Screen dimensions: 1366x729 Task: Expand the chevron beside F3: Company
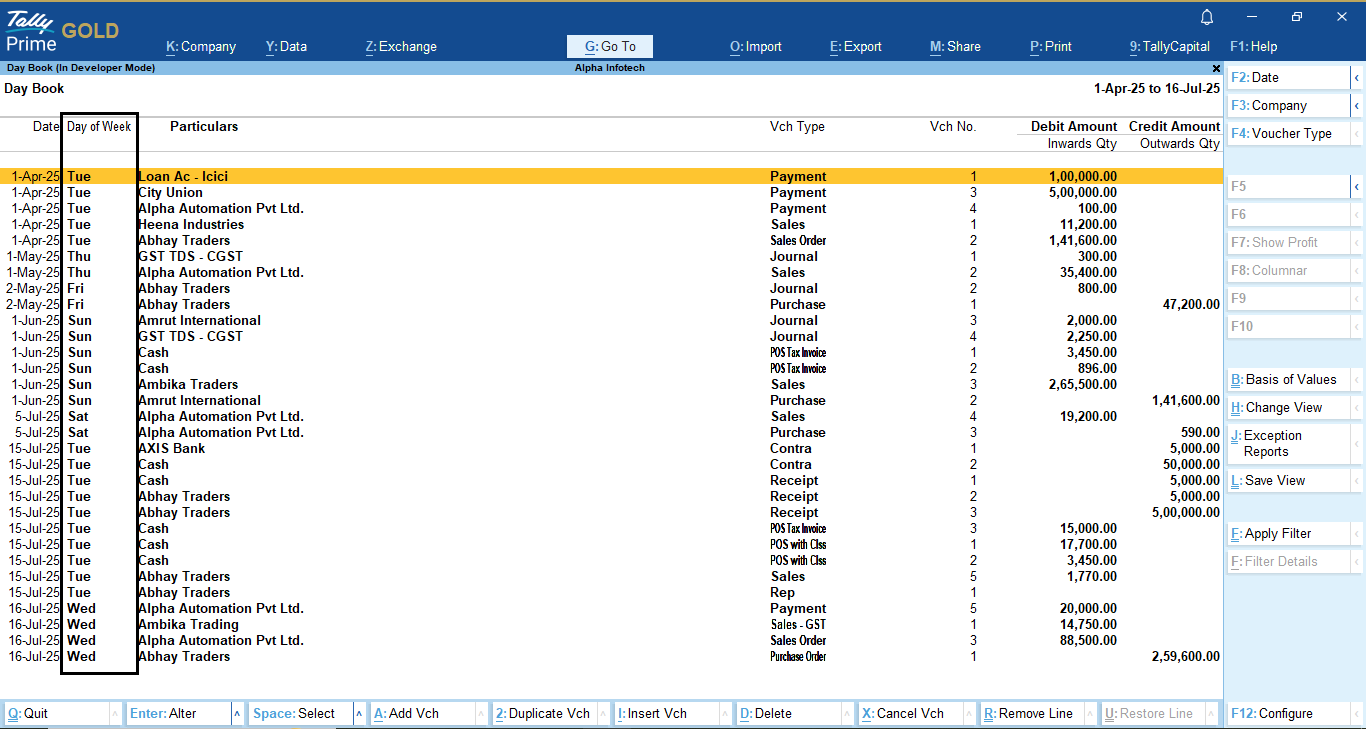pos(1356,106)
